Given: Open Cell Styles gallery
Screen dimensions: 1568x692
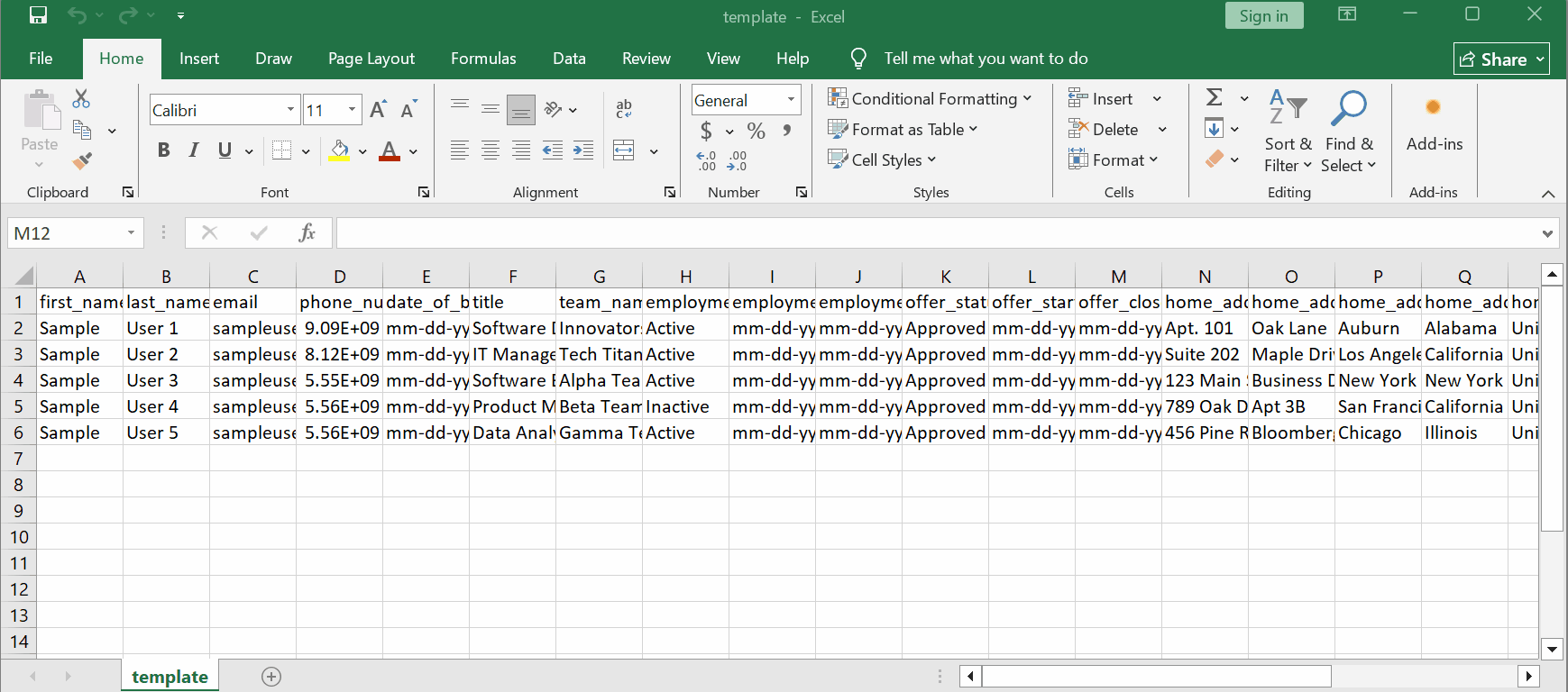Looking at the screenshot, I should (x=882, y=159).
